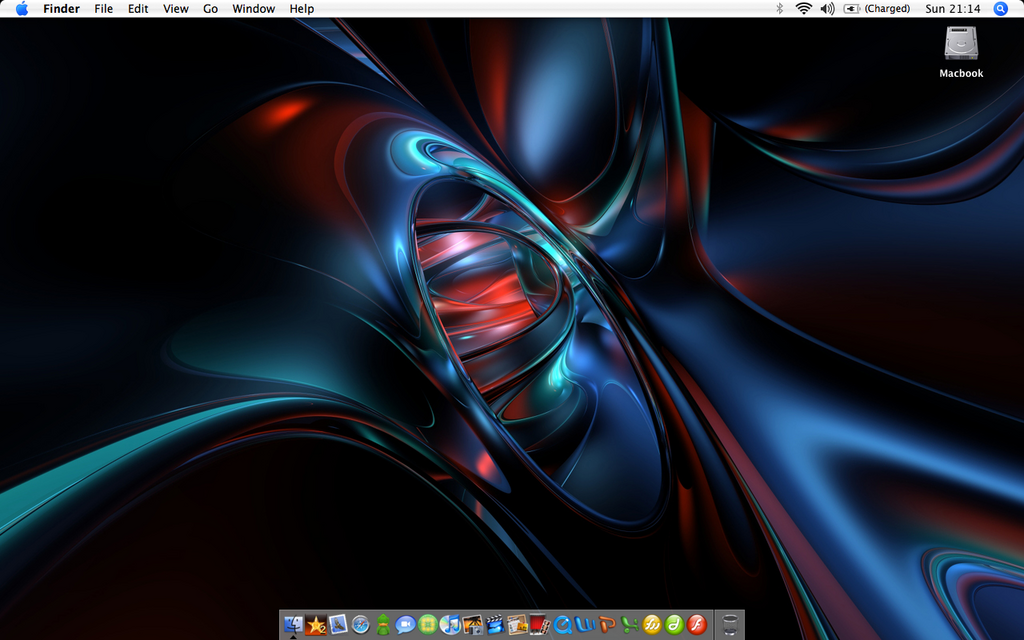The height and width of the screenshot is (640, 1024).
Task: Open the Window menu
Action: click(x=253, y=9)
